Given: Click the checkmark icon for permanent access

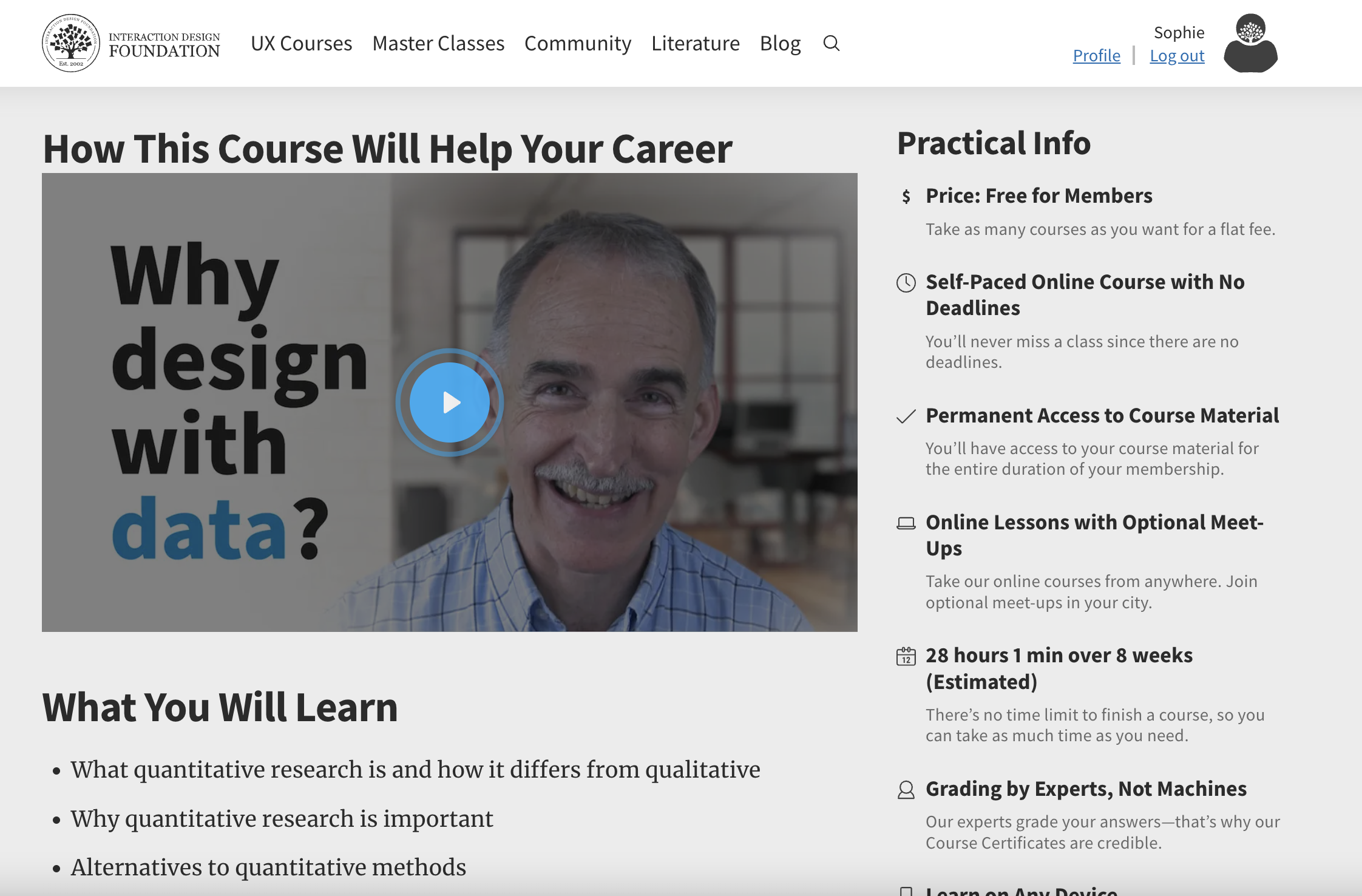Looking at the screenshot, I should pos(906,415).
